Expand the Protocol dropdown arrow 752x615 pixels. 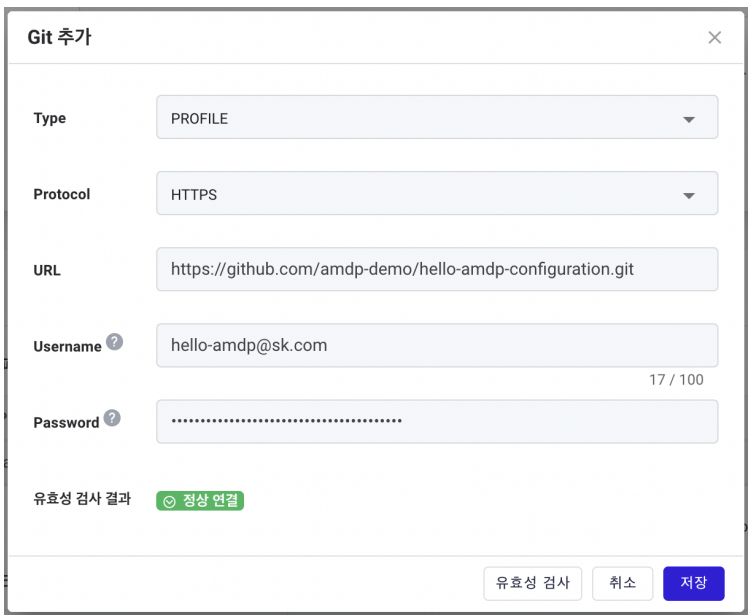[x=689, y=196]
